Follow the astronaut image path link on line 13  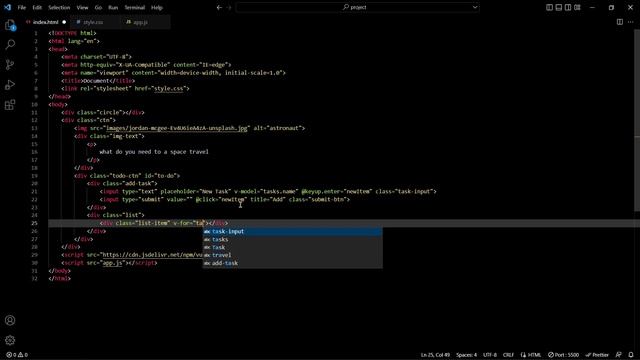(176, 128)
